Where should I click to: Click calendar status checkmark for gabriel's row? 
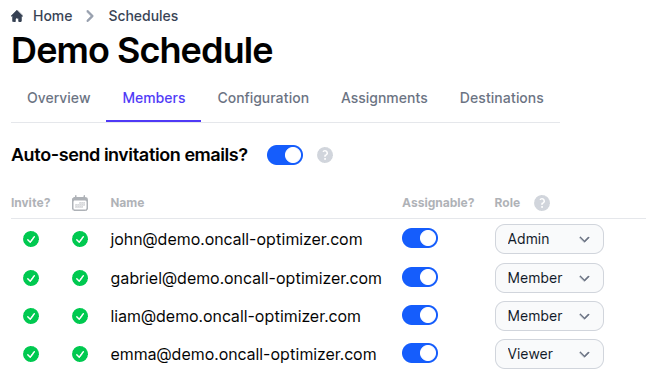coord(80,278)
